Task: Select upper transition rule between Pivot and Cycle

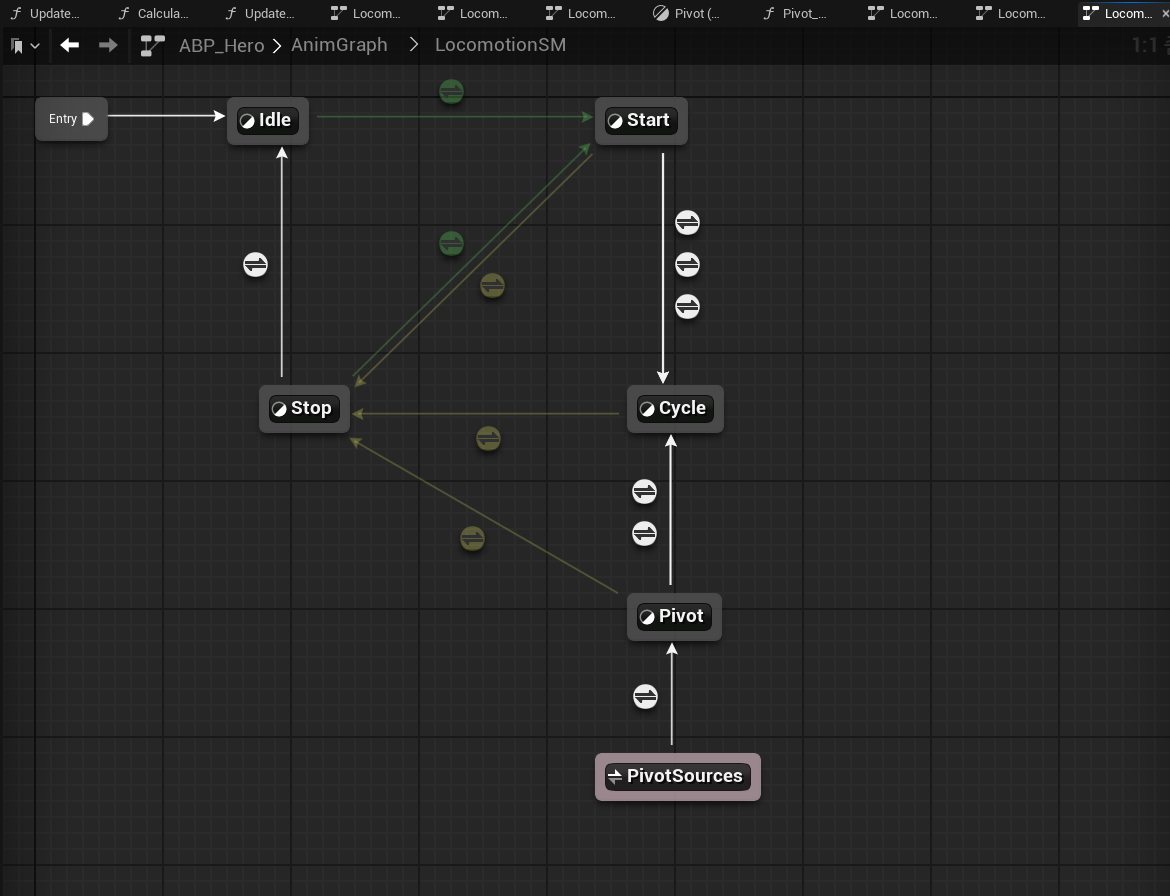Action: 644,492
